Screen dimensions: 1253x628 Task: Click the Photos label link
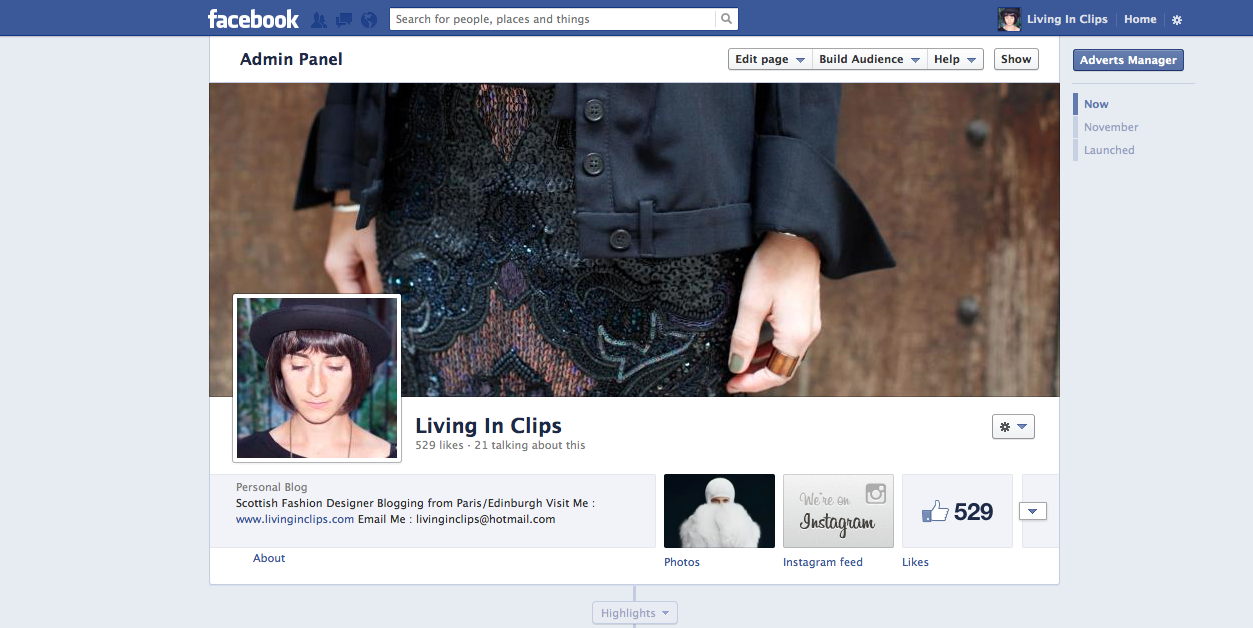coord(682,562)
